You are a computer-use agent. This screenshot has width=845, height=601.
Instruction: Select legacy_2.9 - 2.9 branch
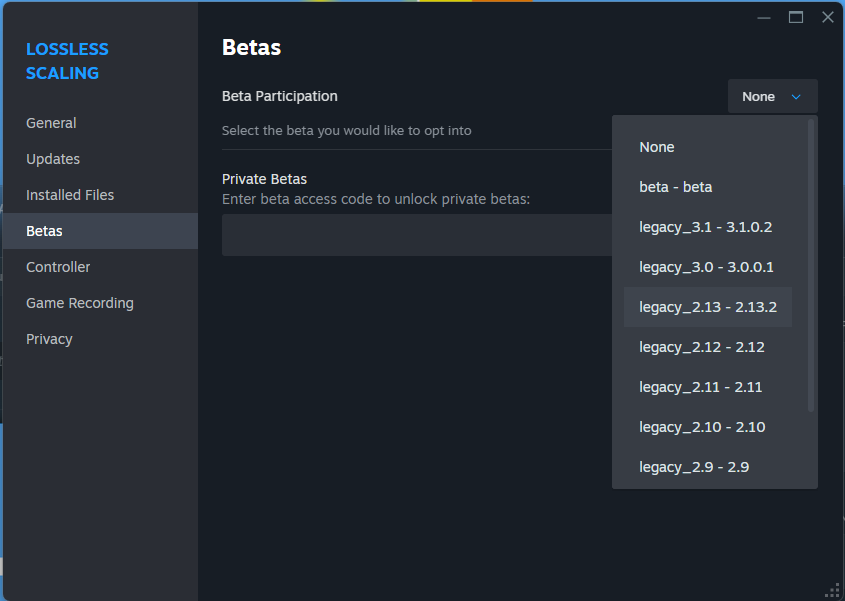pyautogui.click(x=708, y=467)
